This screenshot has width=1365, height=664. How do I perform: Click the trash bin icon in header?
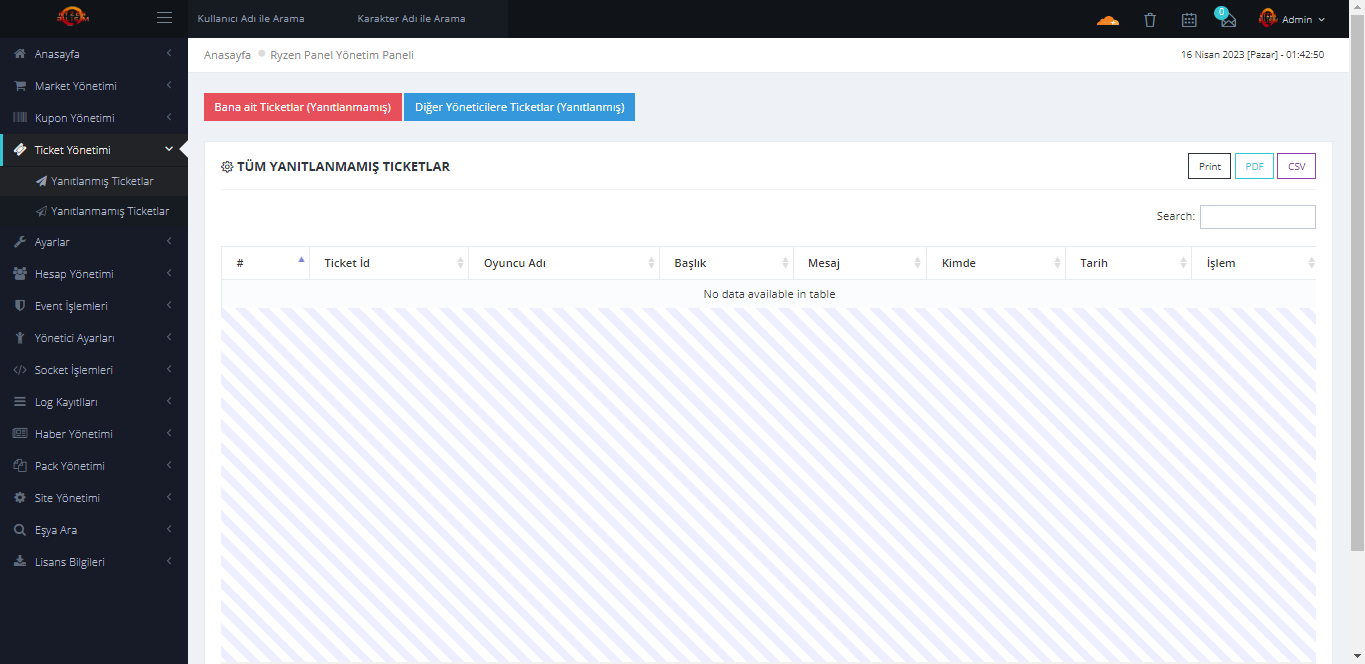pos(1150,19)
